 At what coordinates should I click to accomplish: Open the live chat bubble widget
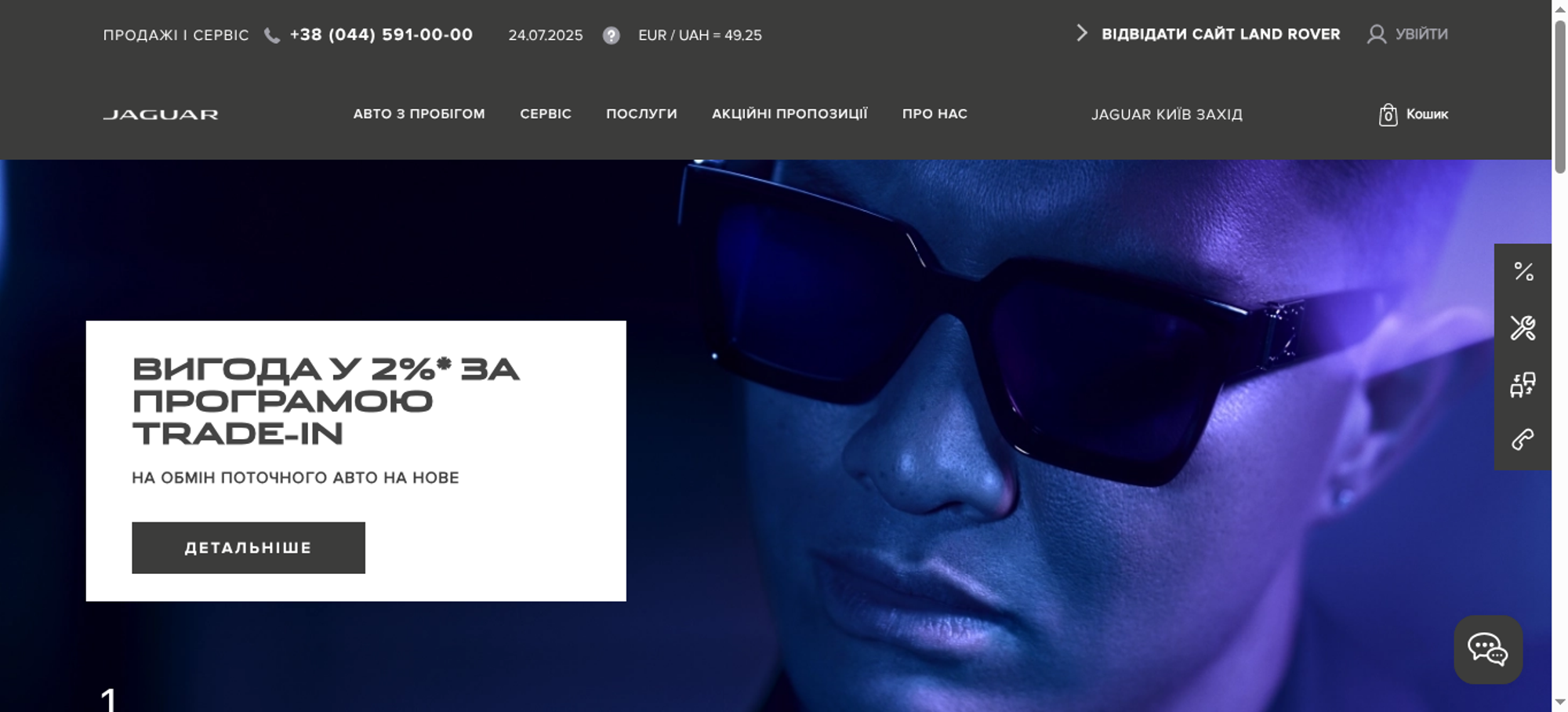pyautogui.click(x=1488, y=649)
